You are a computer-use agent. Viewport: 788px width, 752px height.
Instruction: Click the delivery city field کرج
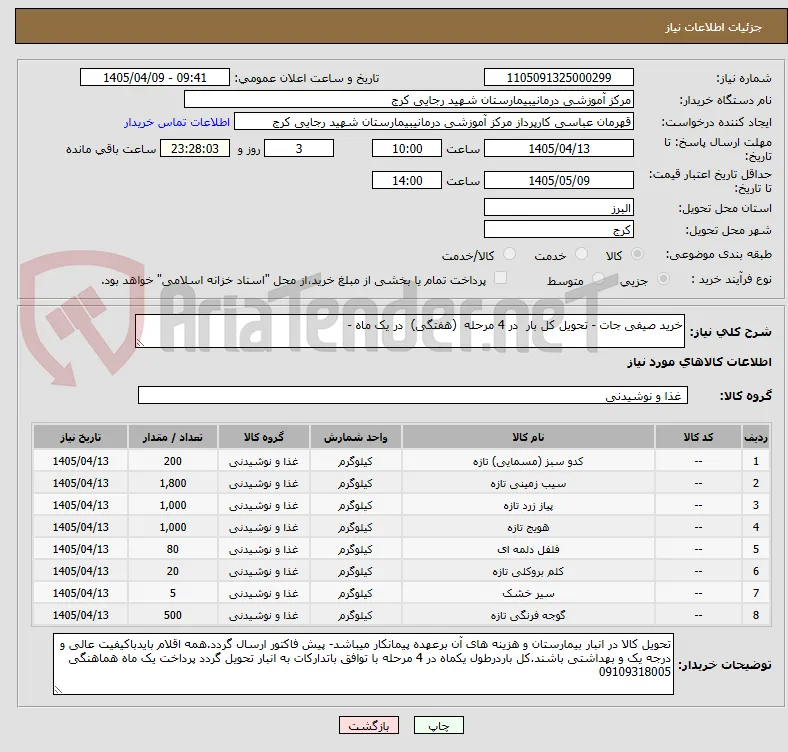click(558, 229)
